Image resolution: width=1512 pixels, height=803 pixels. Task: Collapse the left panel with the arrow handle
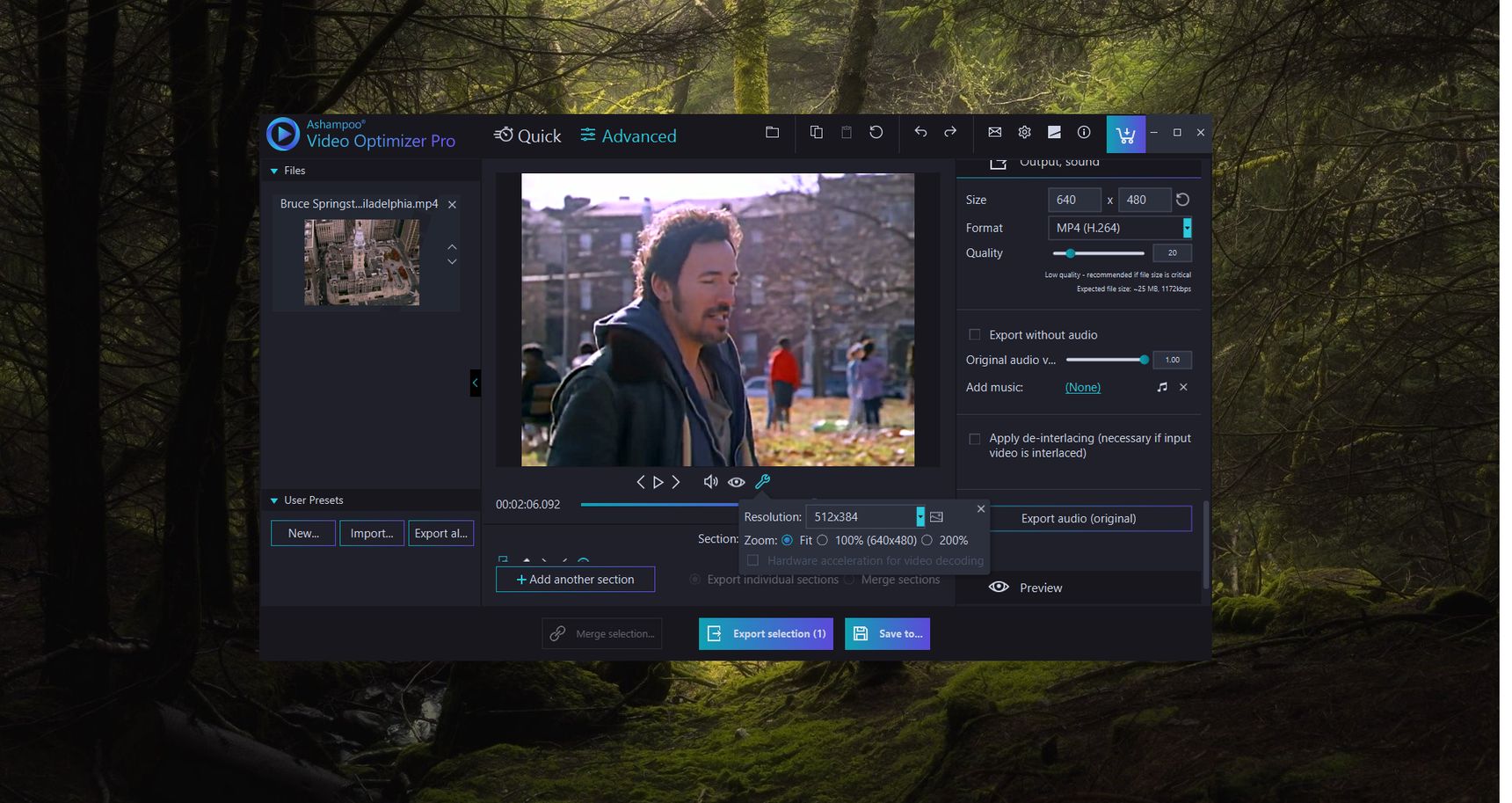475,383
